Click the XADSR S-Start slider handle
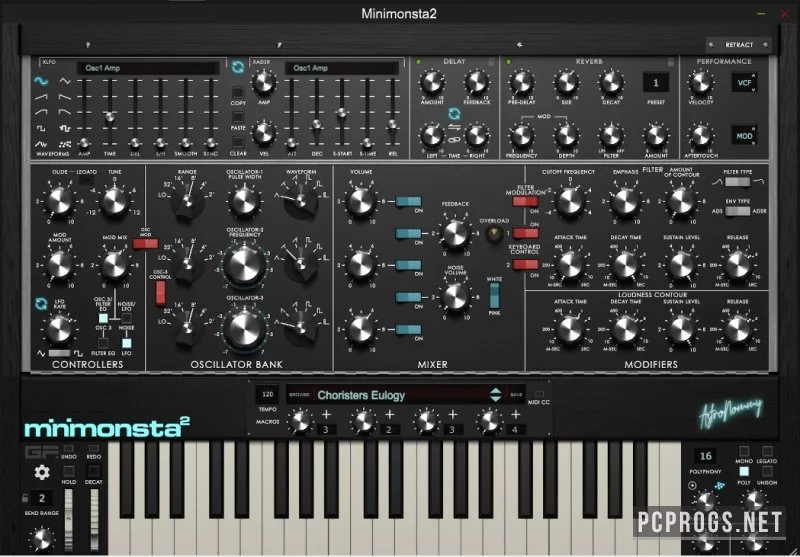 pyautogui.click(x=342, y=113)
